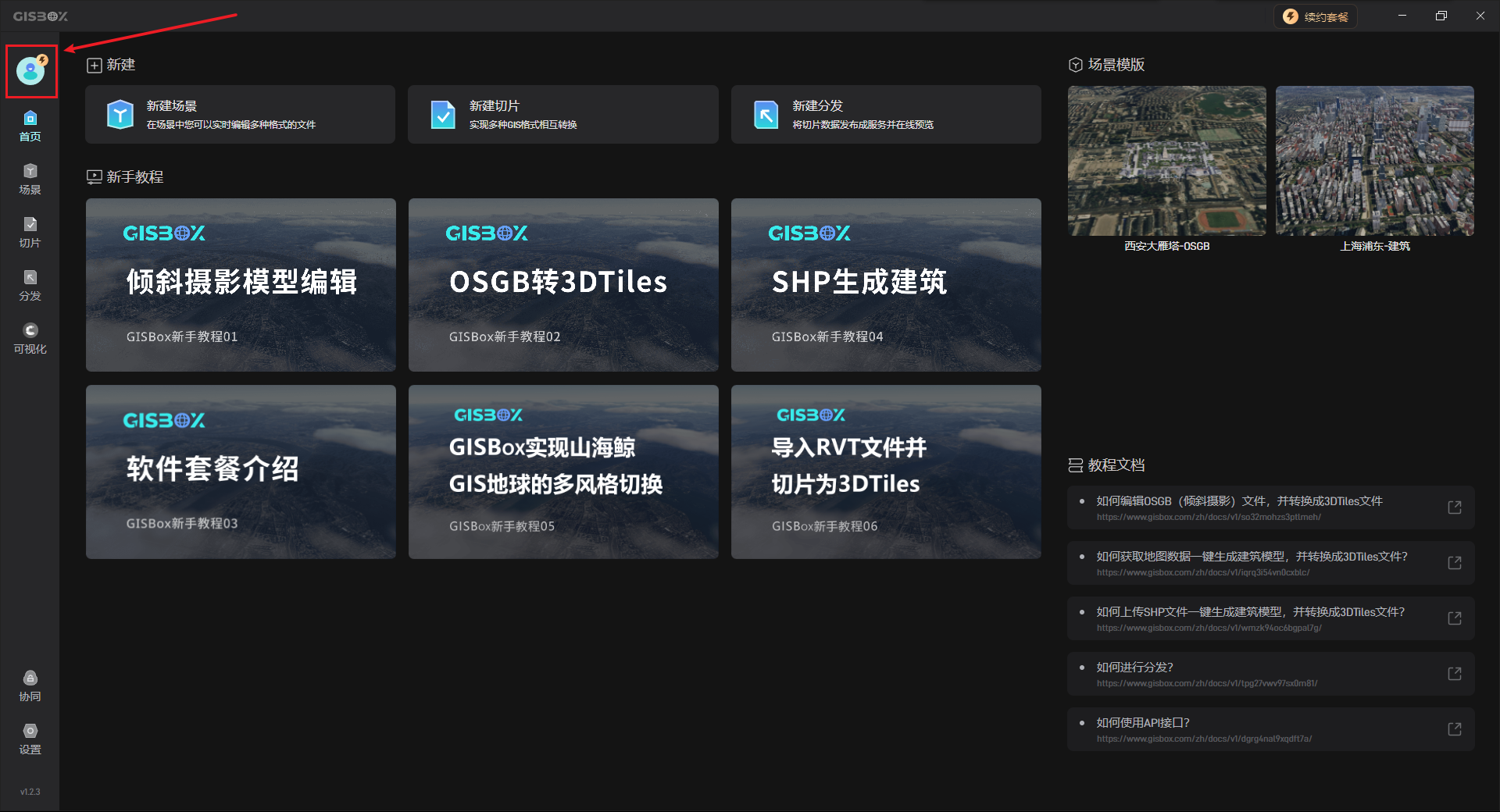Open tutorial 软件套餐介绍 card
The image size is (1500, 812).
(x=241, y=472)
